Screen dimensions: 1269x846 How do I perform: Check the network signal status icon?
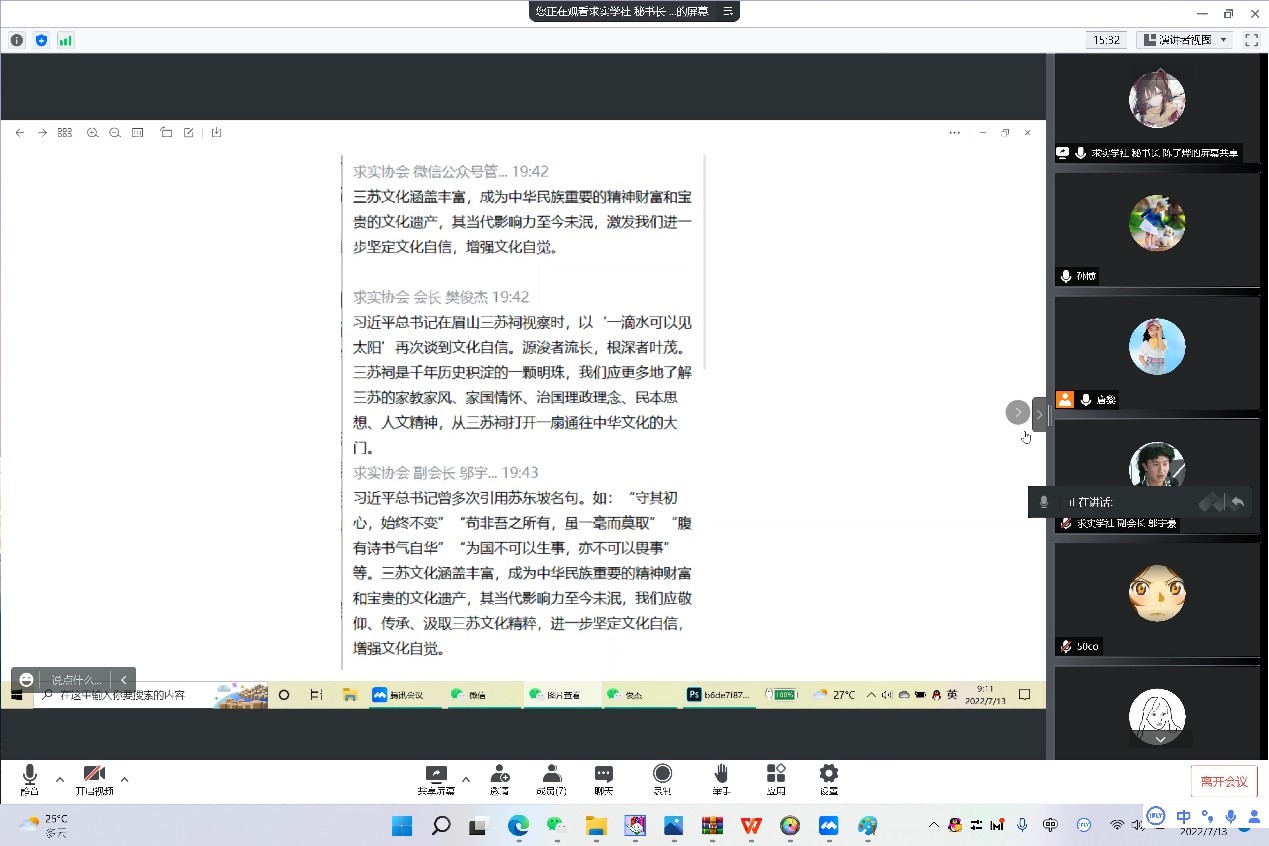(66, 40)
